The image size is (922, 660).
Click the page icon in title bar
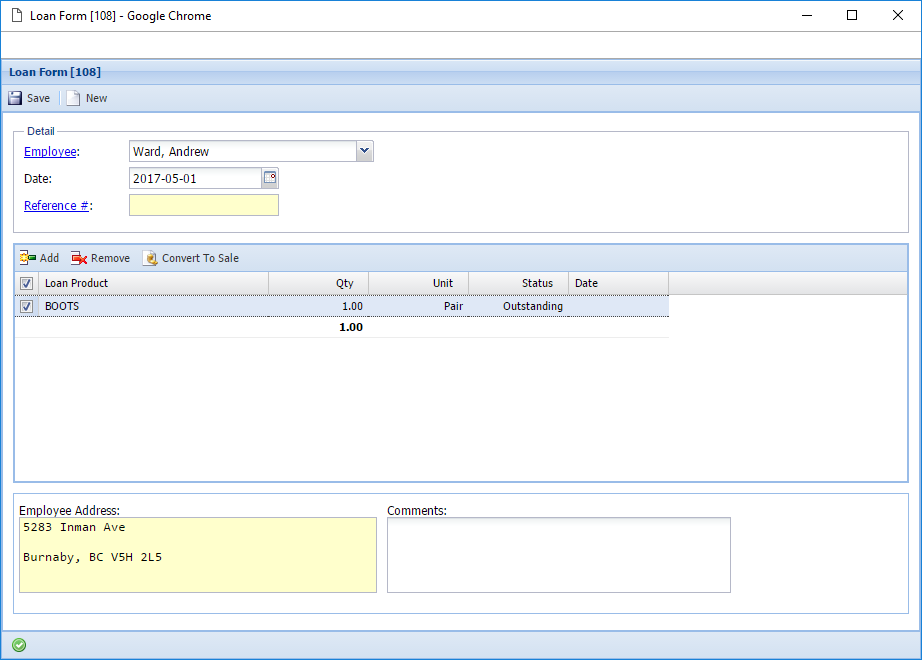[x=16, y=16]
